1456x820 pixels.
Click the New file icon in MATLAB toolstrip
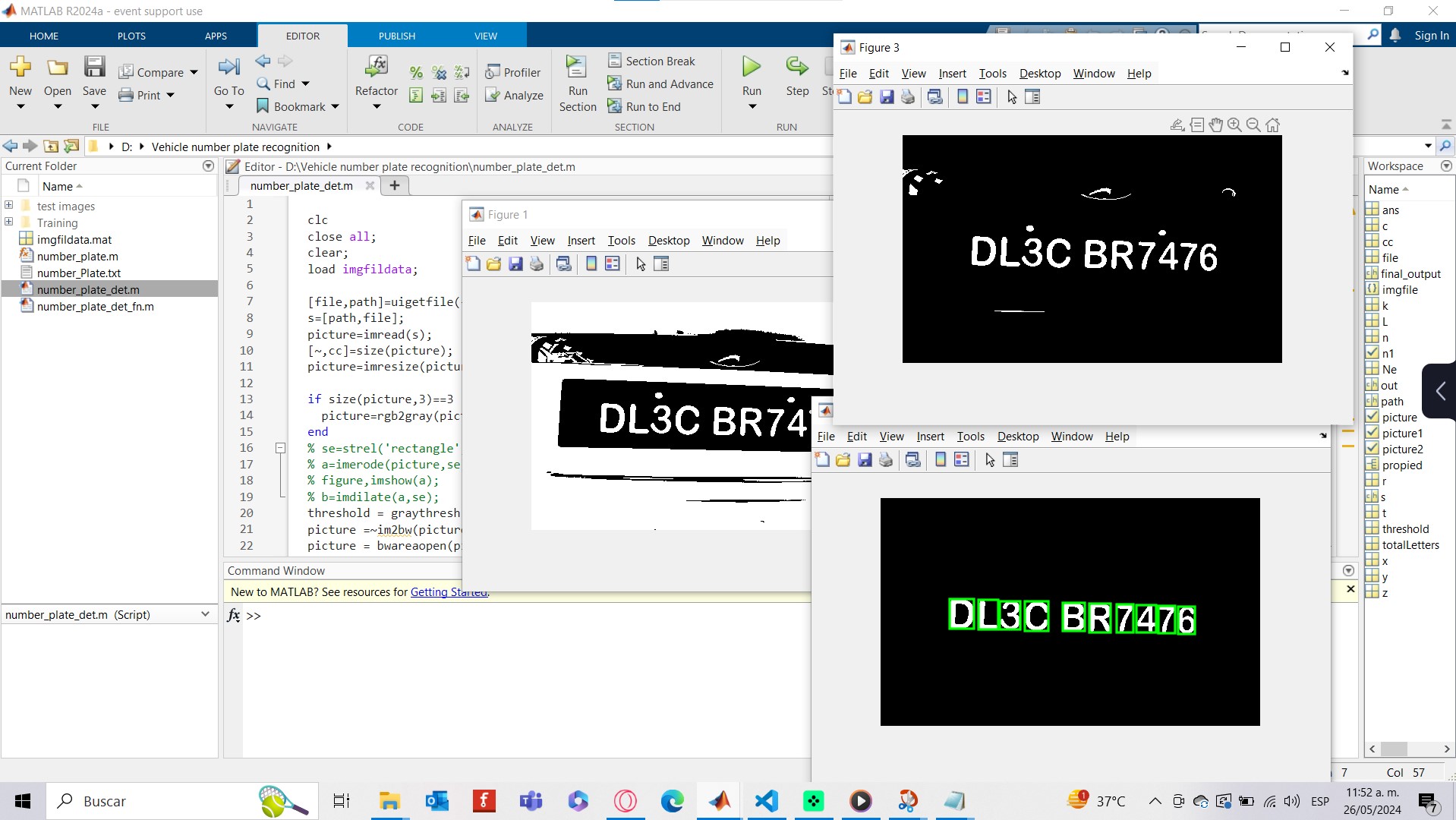click(x=20, y=67)
